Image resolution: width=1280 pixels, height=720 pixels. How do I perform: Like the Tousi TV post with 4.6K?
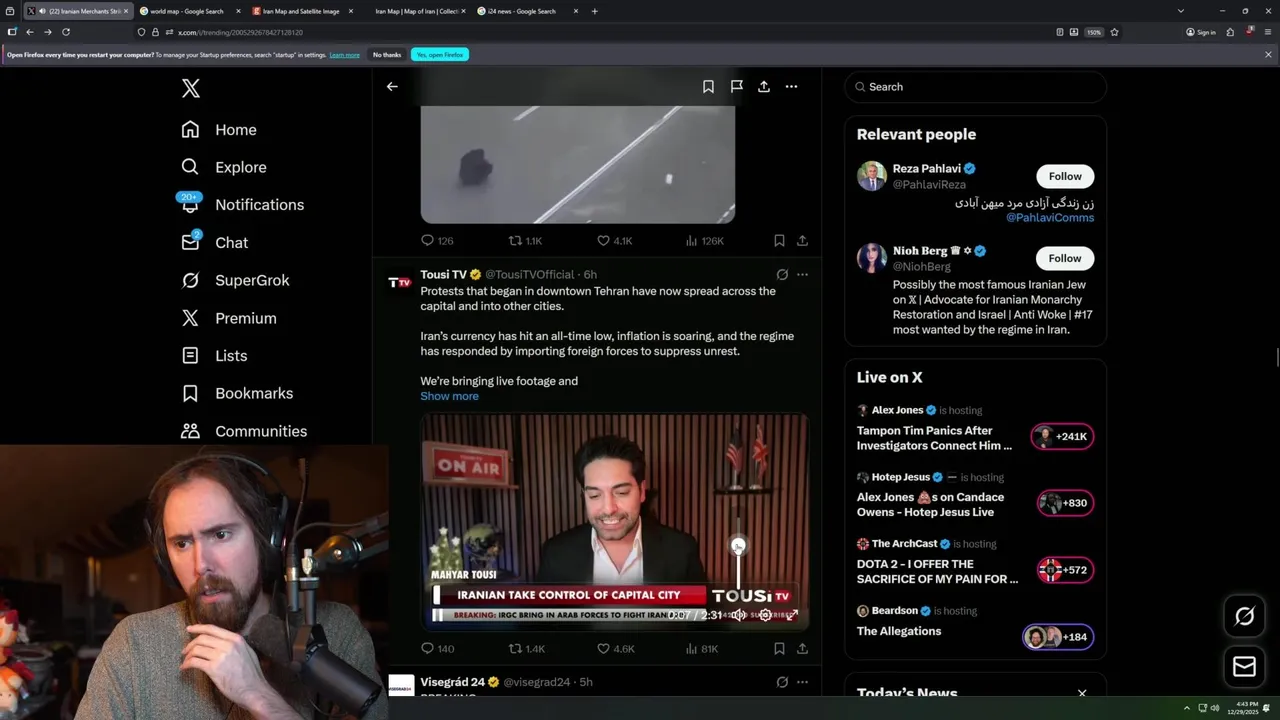615,649
